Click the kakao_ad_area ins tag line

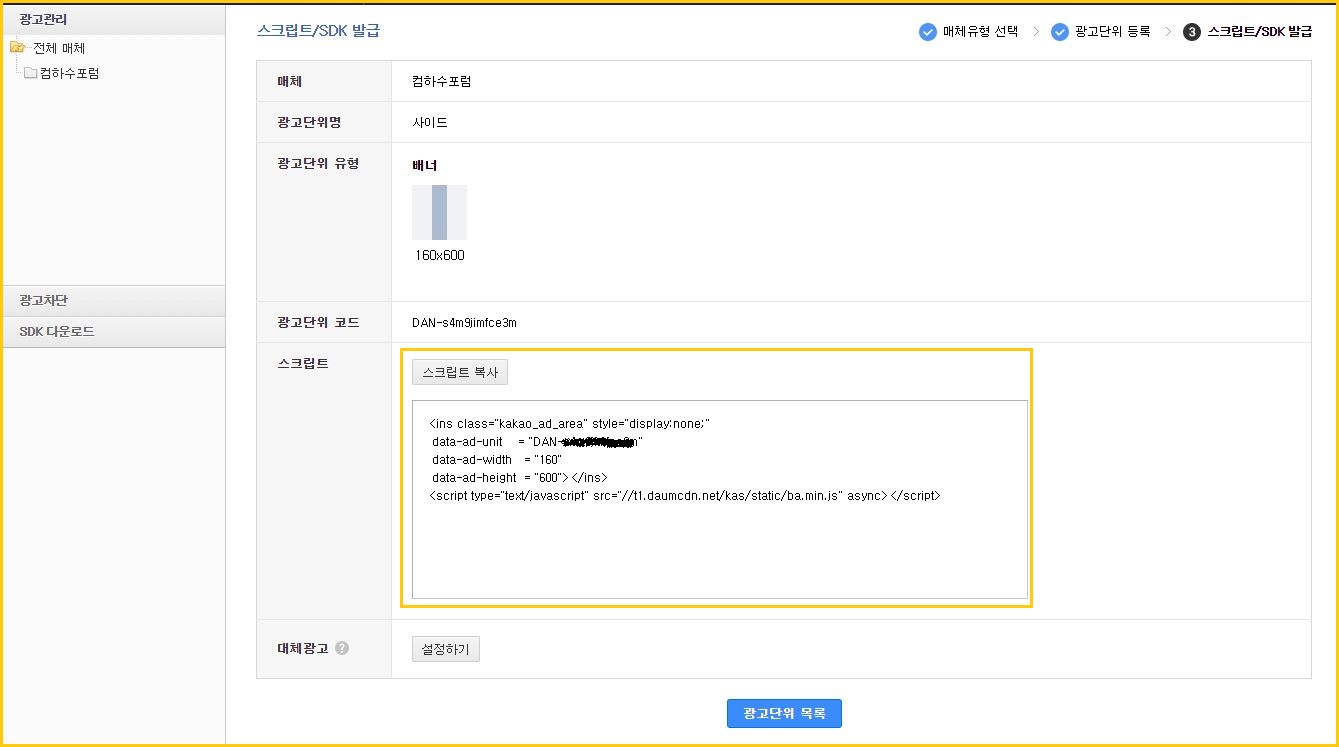(569, 424)
